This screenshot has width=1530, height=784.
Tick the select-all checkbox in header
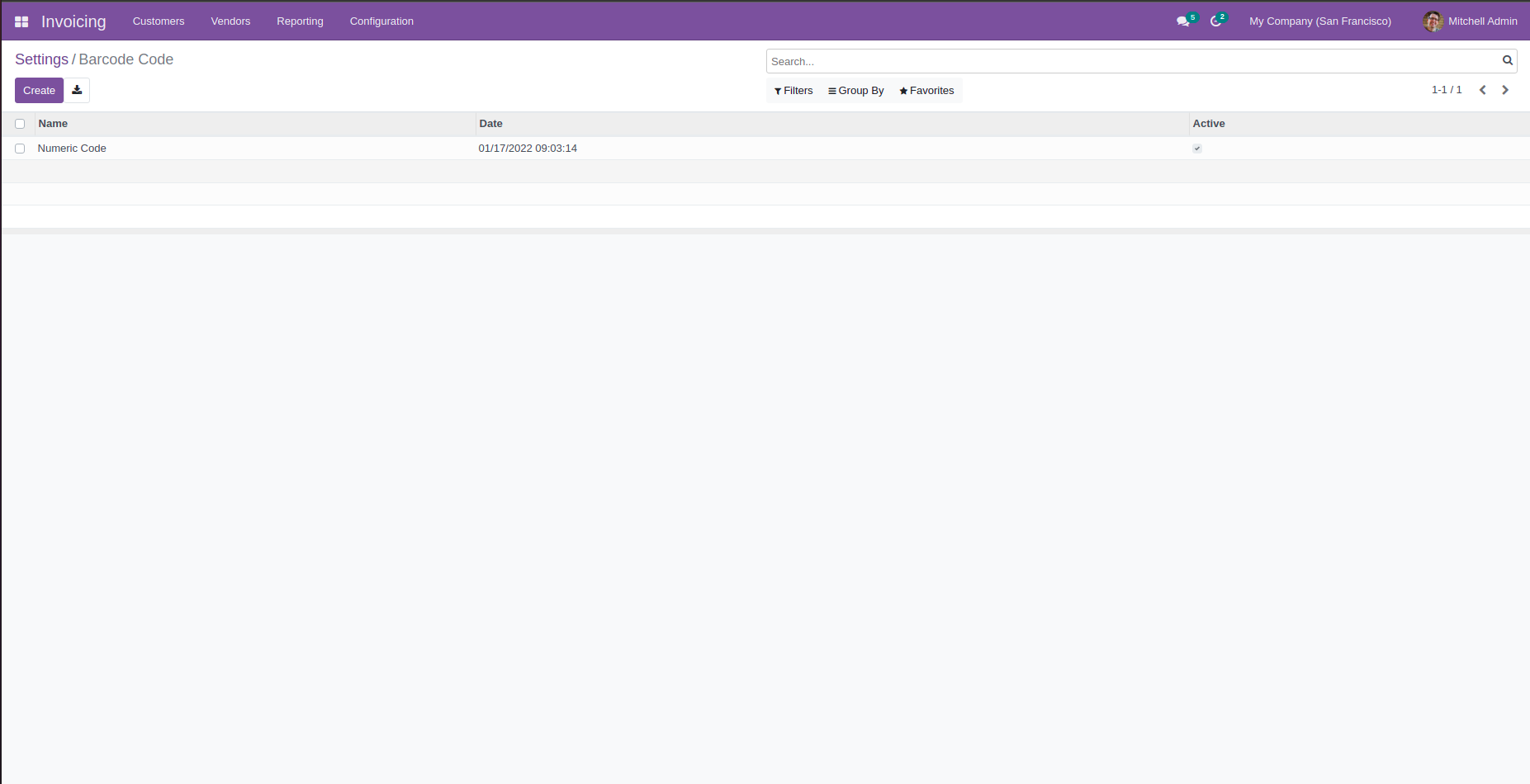tap(20, 124)
